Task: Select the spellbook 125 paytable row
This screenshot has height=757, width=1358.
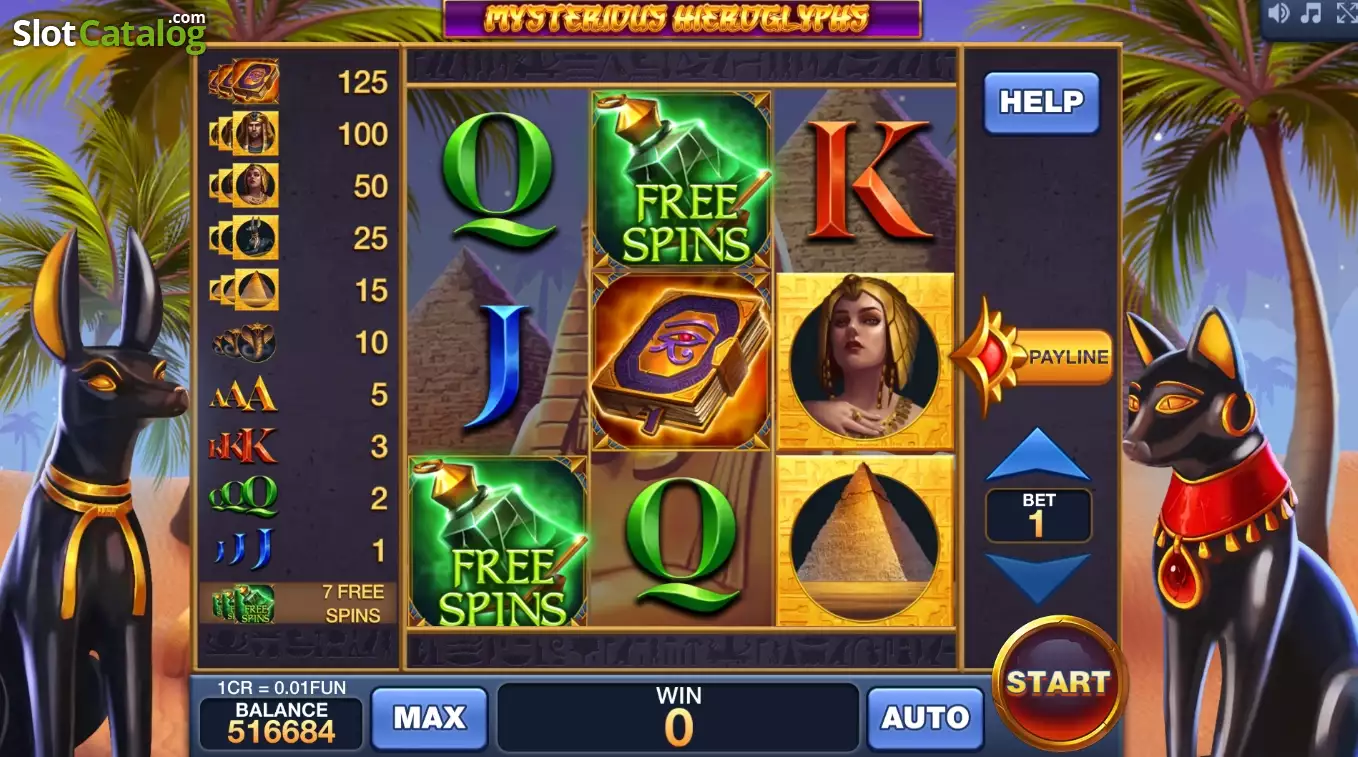Action: point(299,81)
